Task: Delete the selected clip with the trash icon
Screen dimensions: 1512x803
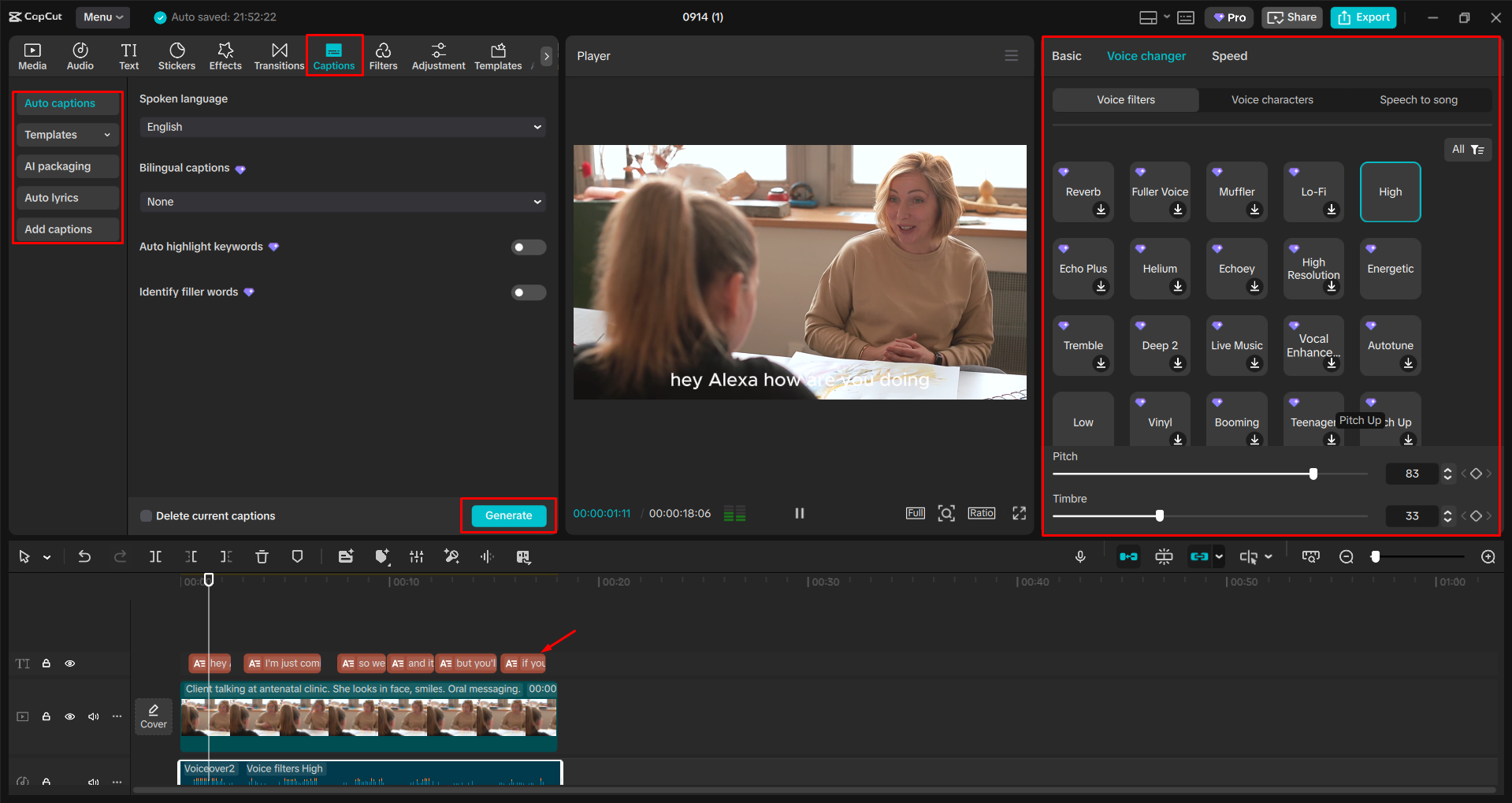Action: [x=262, y=556]
